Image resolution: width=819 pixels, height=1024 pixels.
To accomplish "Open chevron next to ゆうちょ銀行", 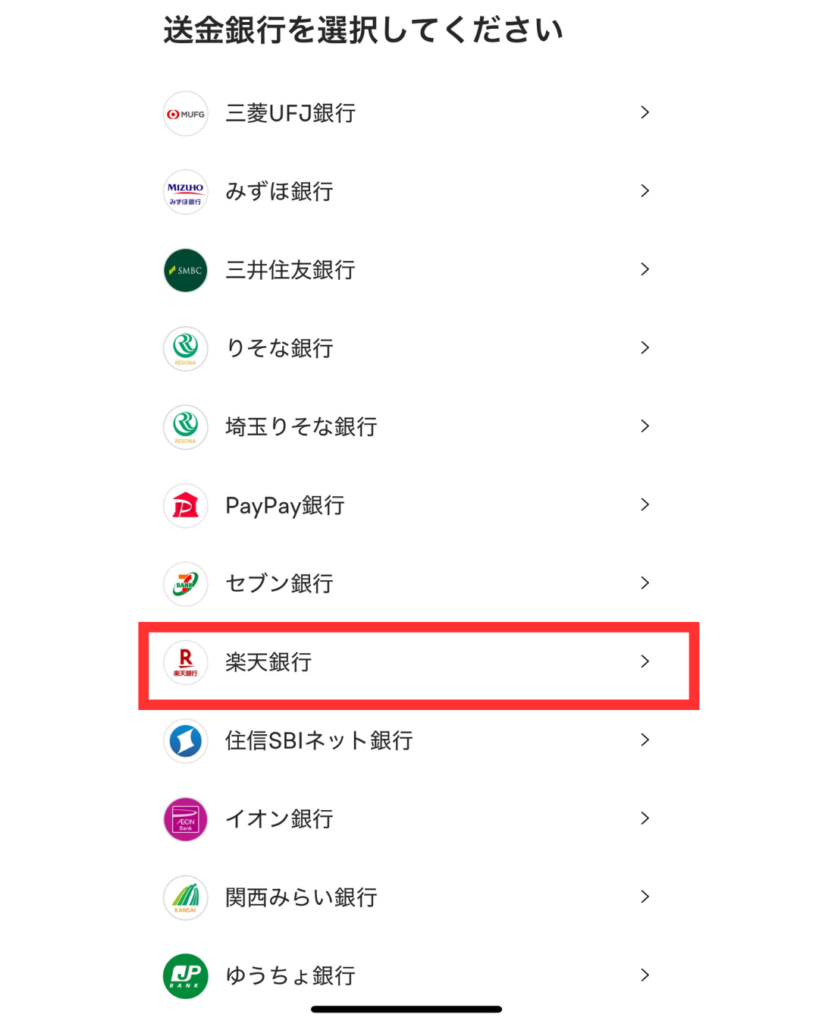I will point(645,975).
